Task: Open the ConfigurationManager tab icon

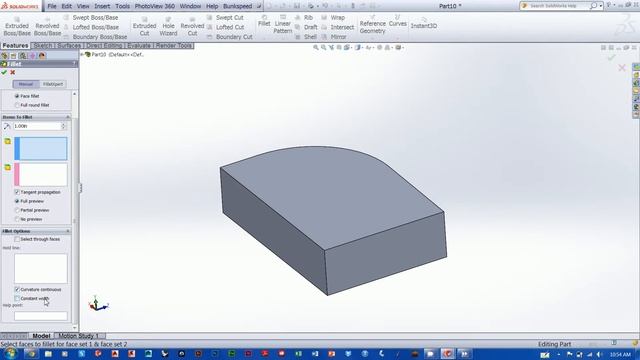Action: point(23,56)
